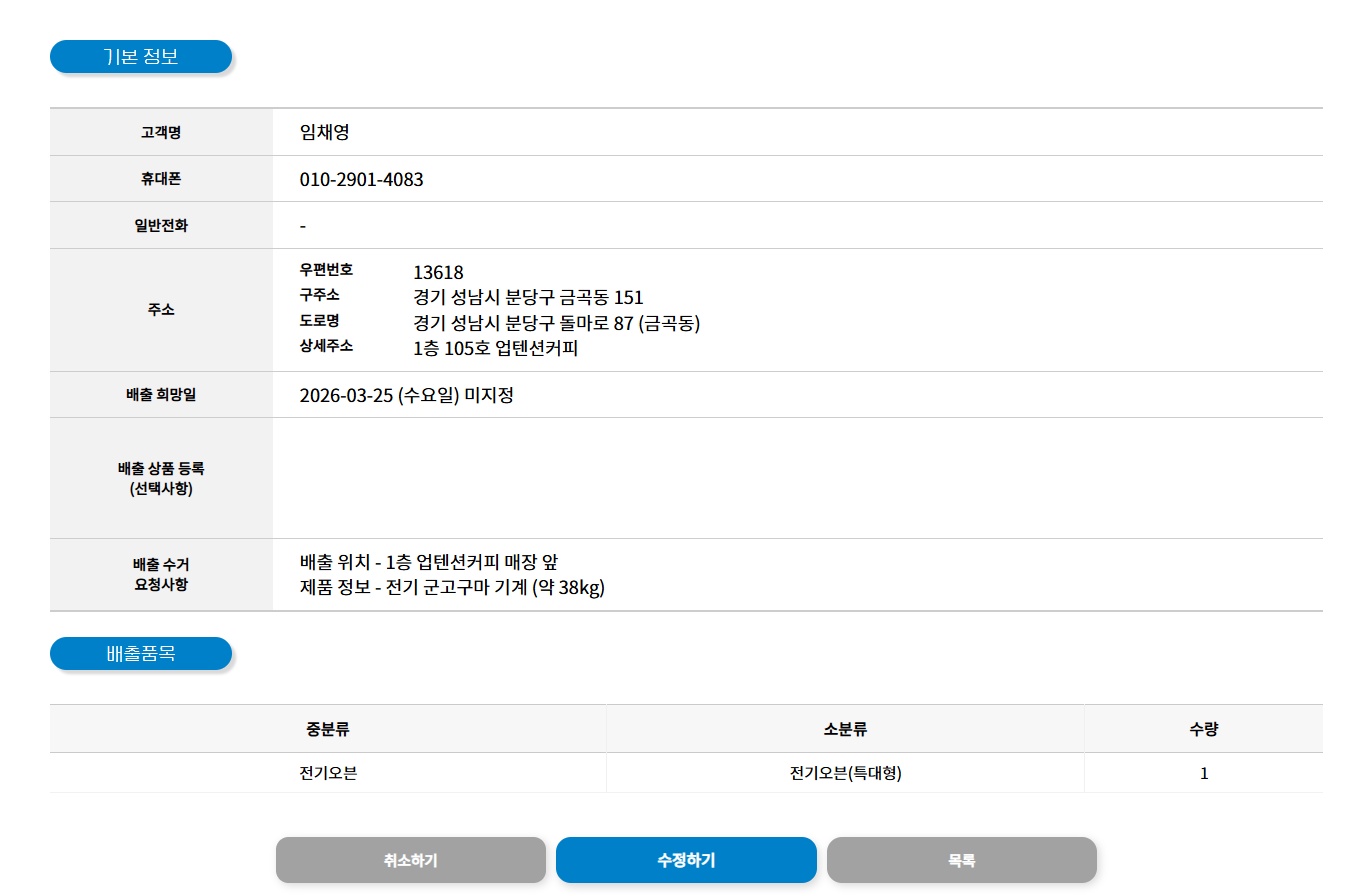This screenshot has width=1350, height=895.
Task: Click the empty 배출 상품 등록 area
Action: [x=796, y=478]
